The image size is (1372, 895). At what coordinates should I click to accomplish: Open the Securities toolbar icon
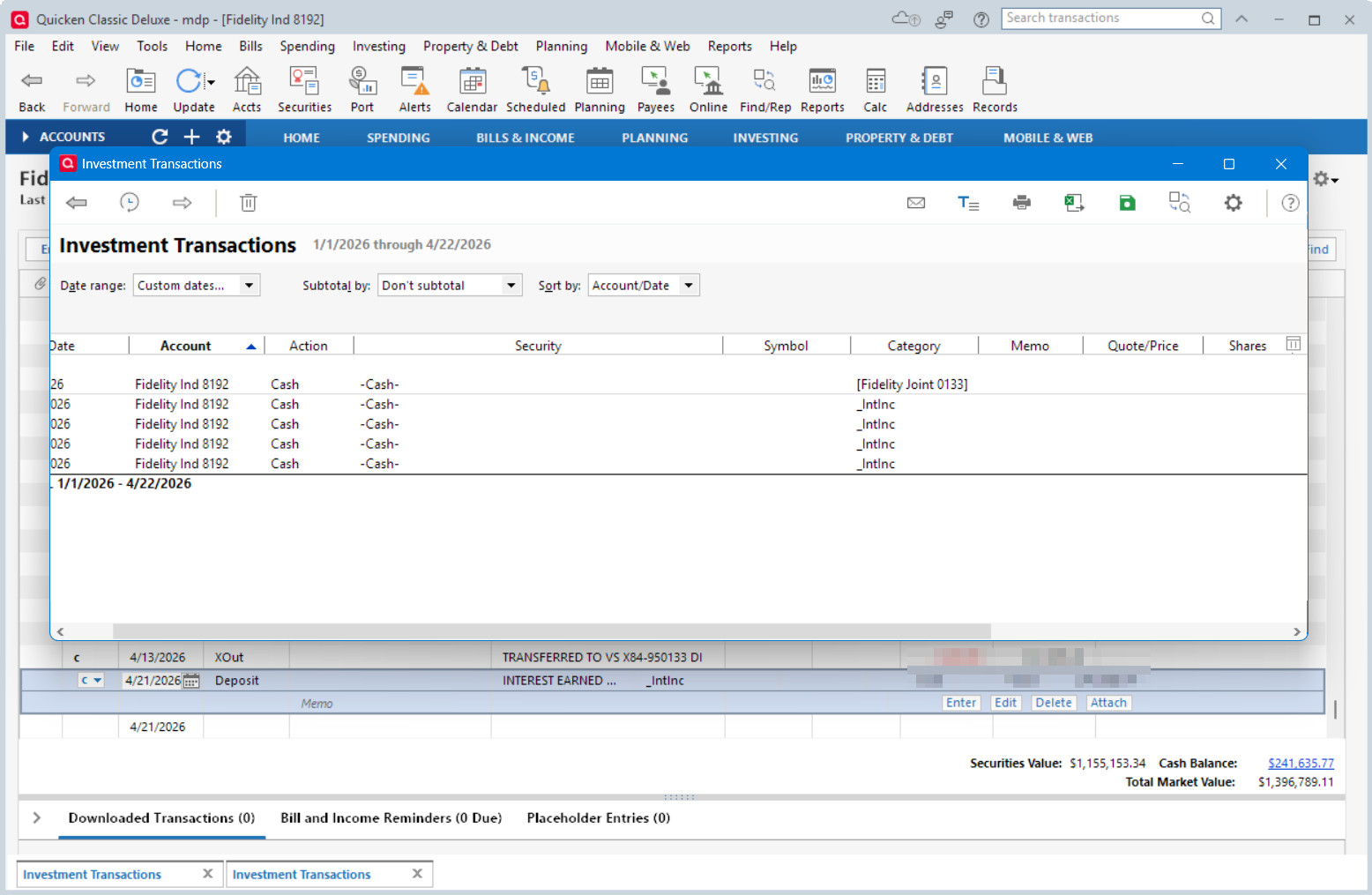pos(304,90)
